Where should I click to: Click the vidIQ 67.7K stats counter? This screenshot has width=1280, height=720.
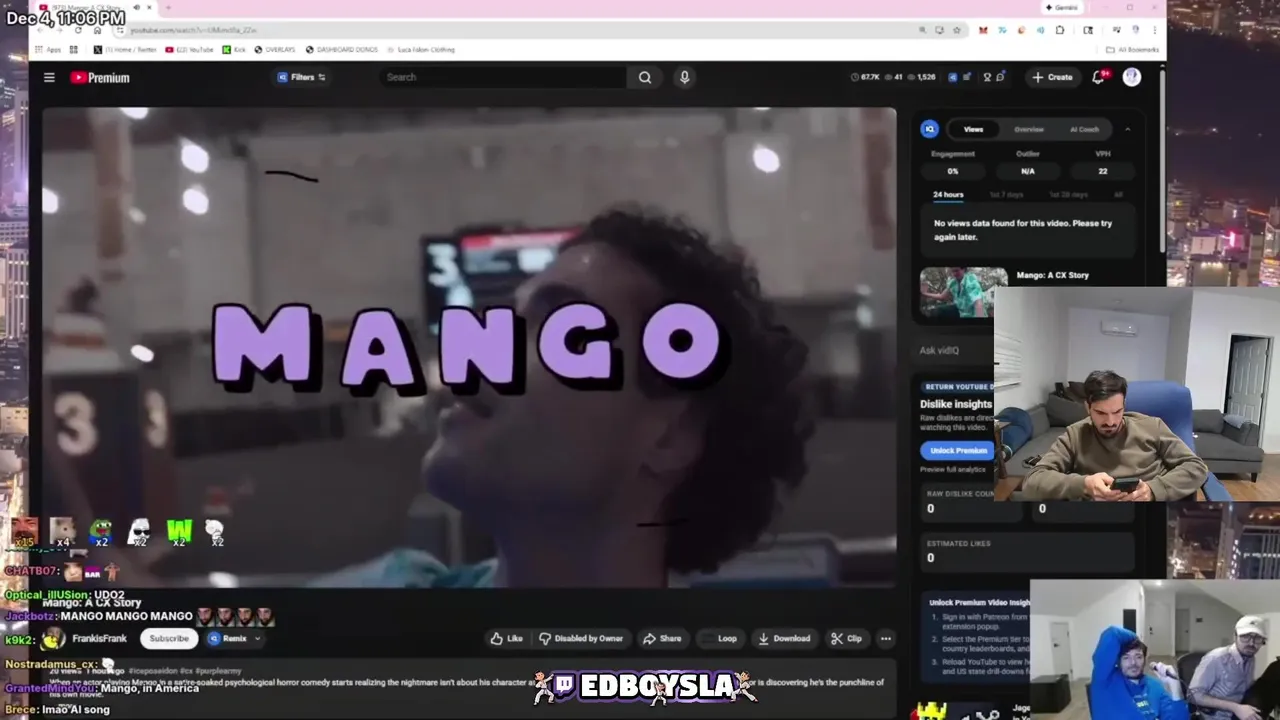coord(865,77)
